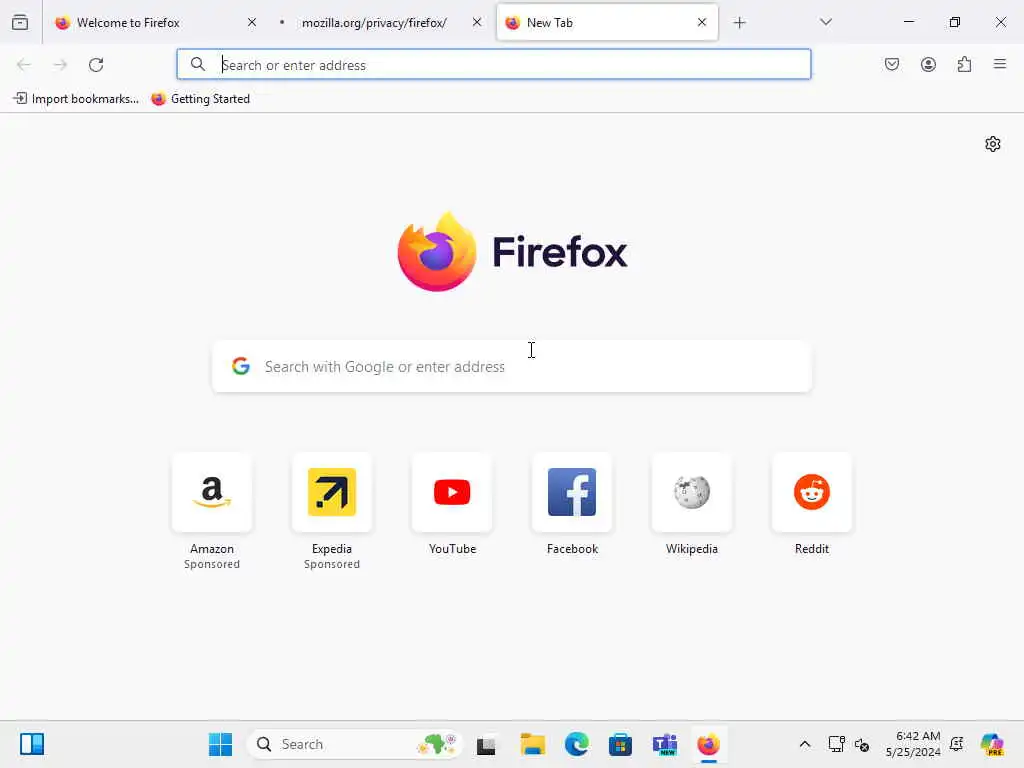Screen dimensions: 1024x768
Task: Open Windows widgets panel on taskbar
Action: pyautogui.click(x=32, y=744)
